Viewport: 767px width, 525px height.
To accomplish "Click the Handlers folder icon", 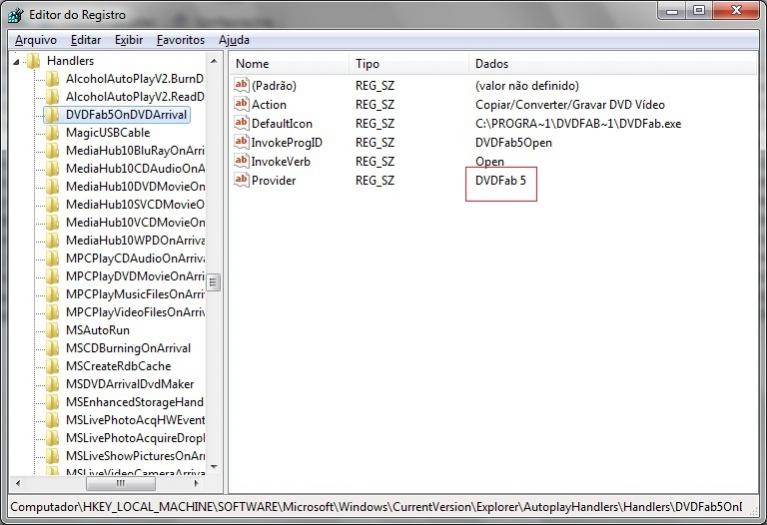I will click(x=33, y=61).
